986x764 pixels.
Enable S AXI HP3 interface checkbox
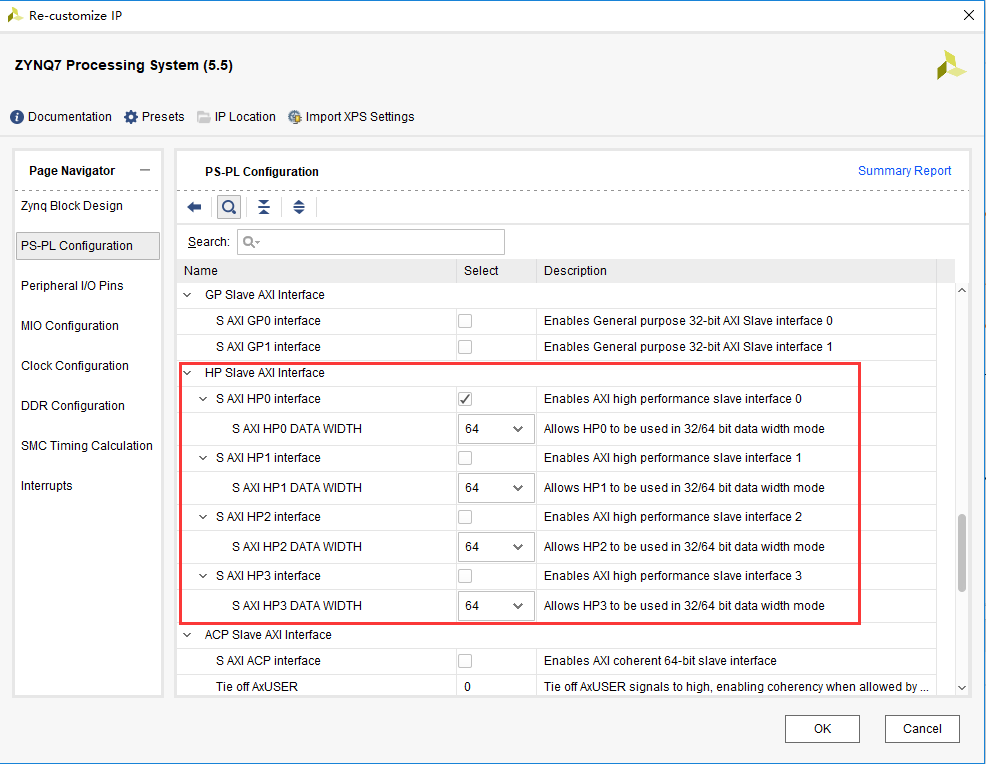[465, 576]
